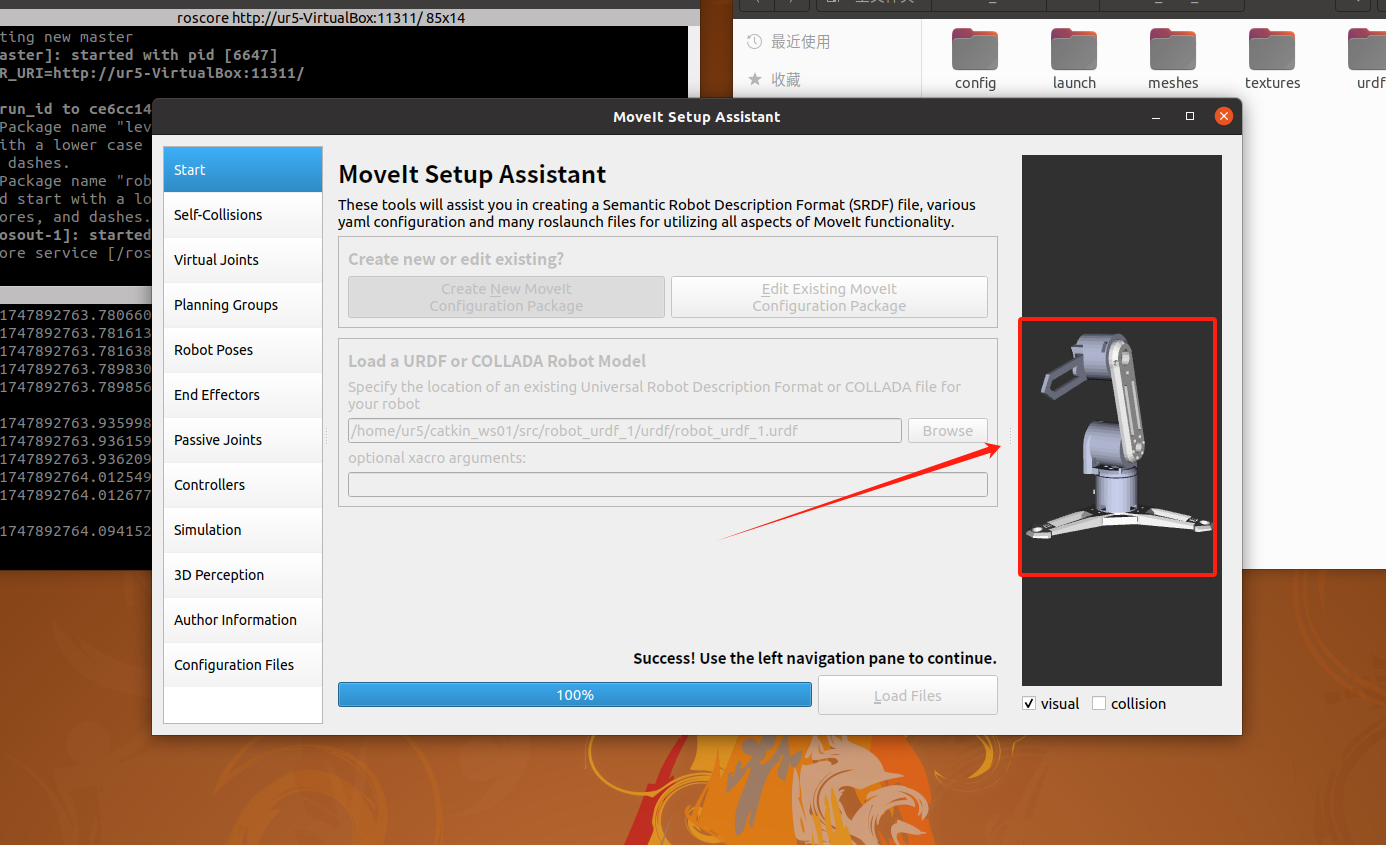
Task: Open recently used files in file manager sidebar
Action: click(789, 42)
